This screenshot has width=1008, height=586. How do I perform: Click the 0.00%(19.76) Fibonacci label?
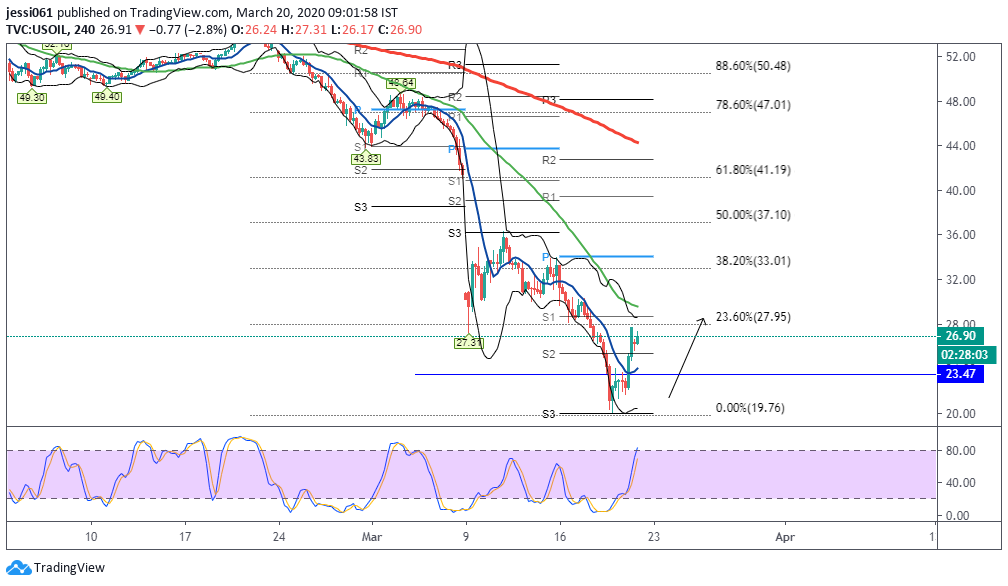tap(750, 407)
